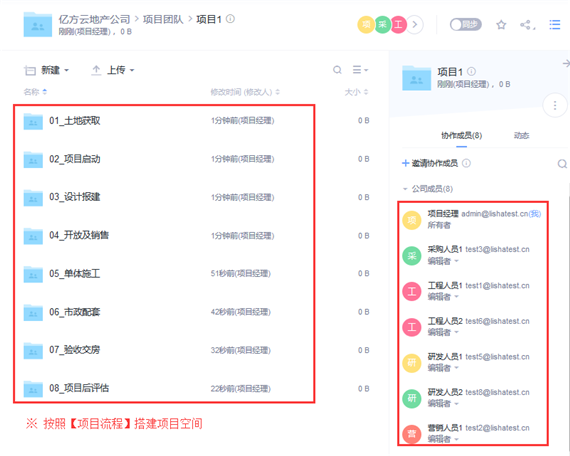Open the view mode list dropdown
Image resolution: width=570 pixels, height=456 pixels.
(360, 70)
